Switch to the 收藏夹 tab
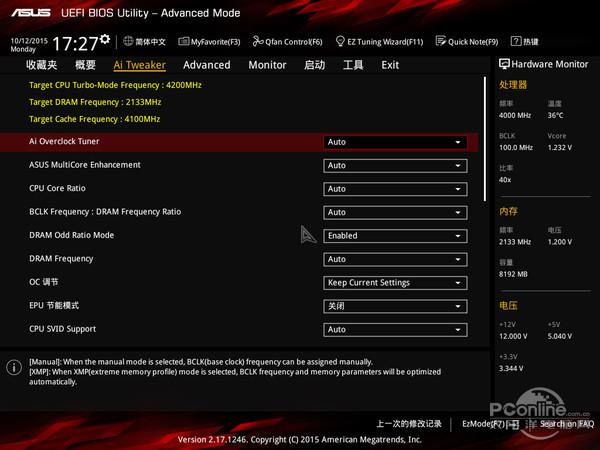This screenshot has width=600, height=450. (x=41, y=65)
